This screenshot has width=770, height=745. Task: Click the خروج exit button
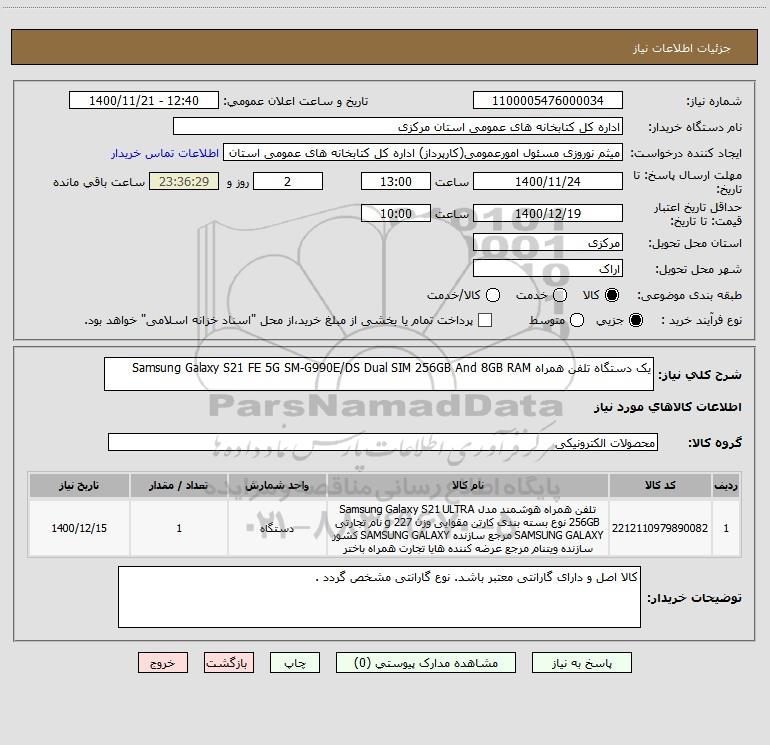click(x=163, y=663)
